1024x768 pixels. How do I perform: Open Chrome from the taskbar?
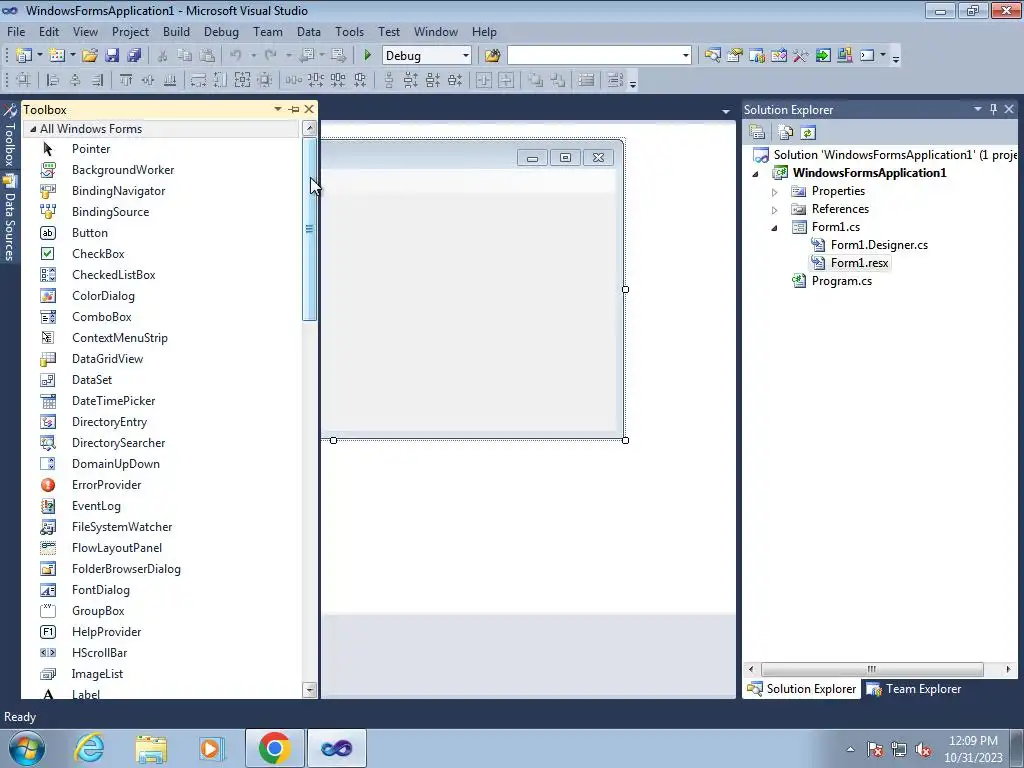point(274,748)
